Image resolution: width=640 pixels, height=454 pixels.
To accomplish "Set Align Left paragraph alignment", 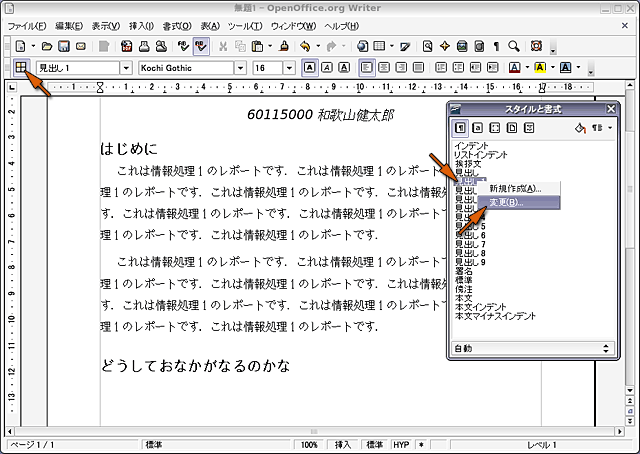I will pos(367,67).
